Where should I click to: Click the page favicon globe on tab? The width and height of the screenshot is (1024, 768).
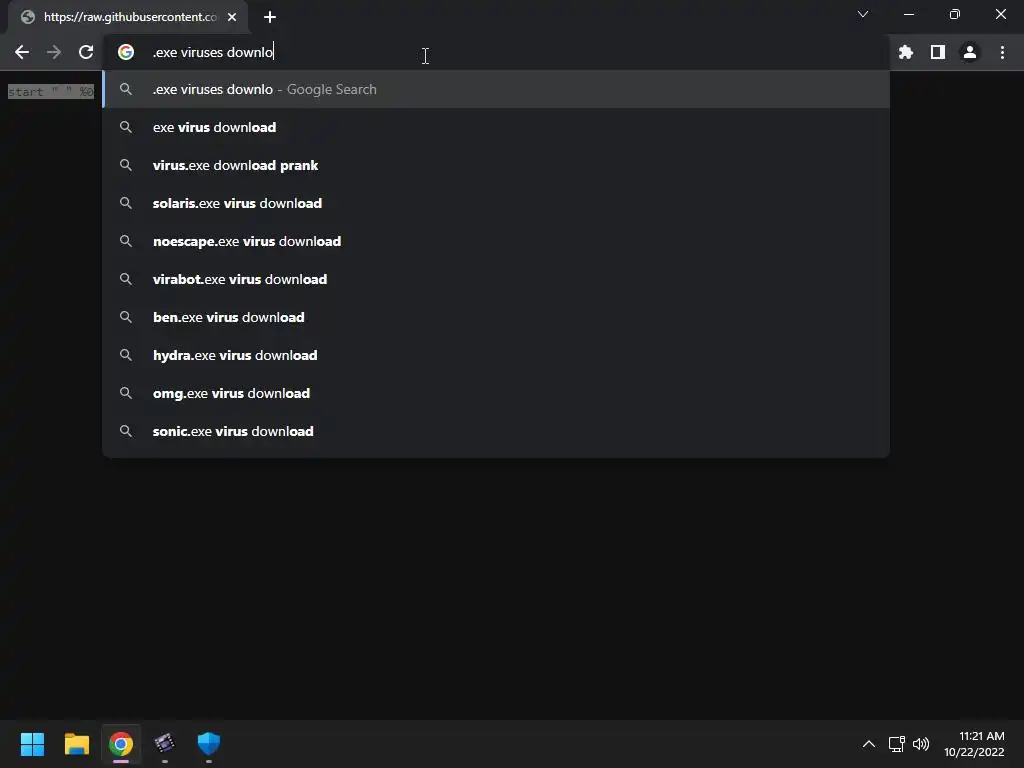[x=27, y=17]
